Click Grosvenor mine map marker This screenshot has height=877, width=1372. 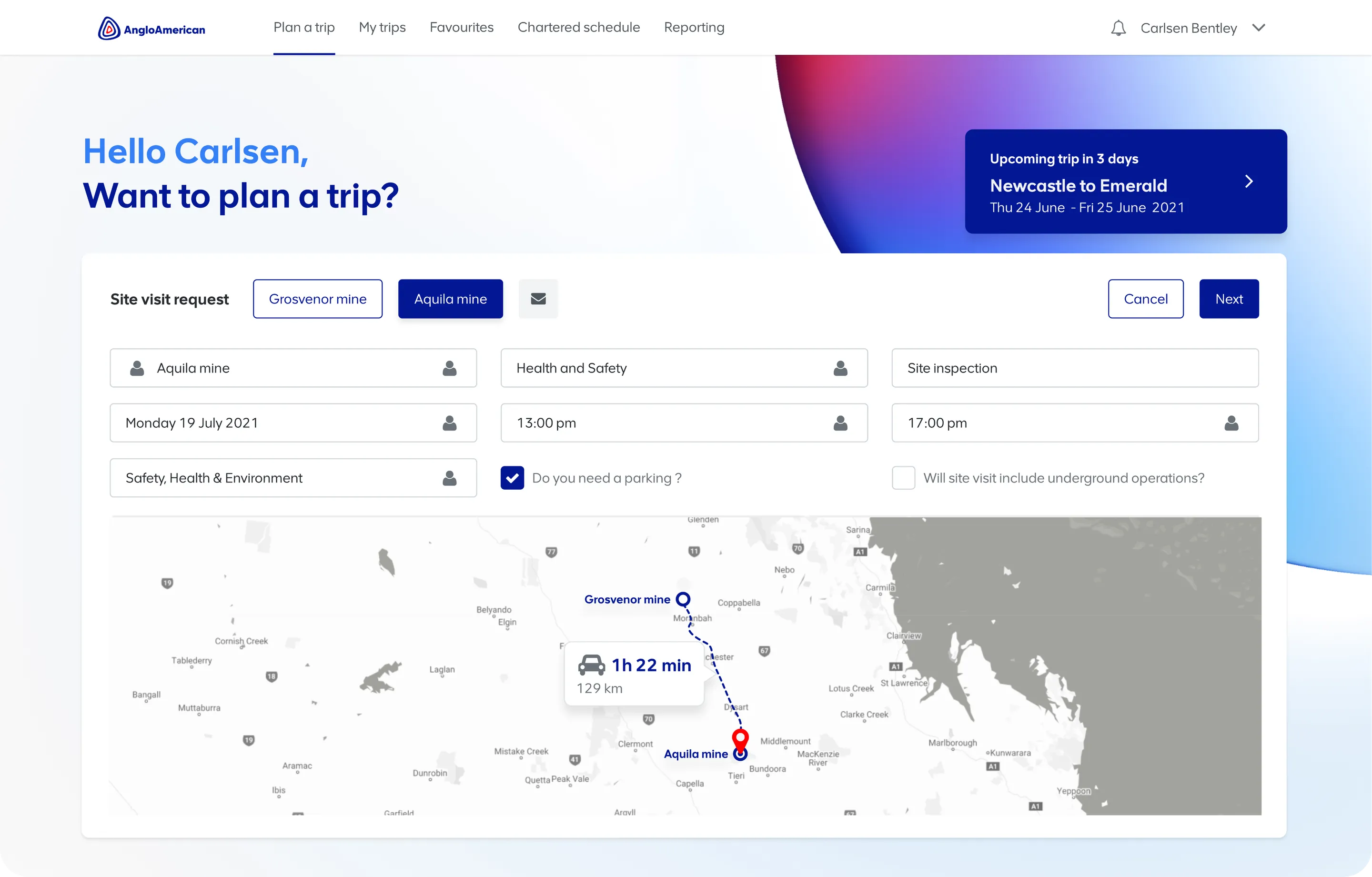(683, 599)
